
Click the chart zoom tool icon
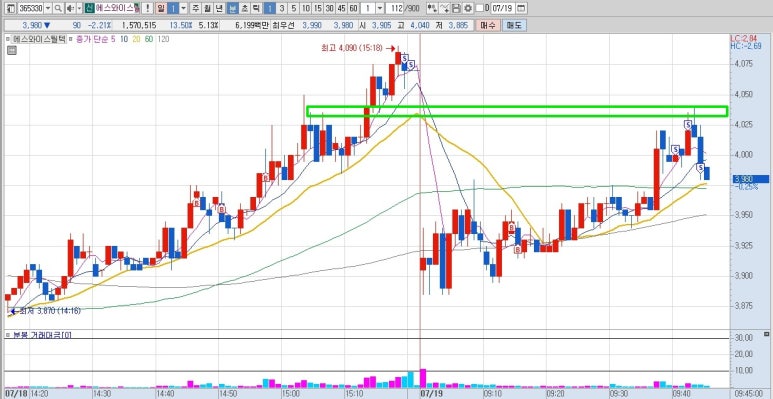click(x=432, y=8)
